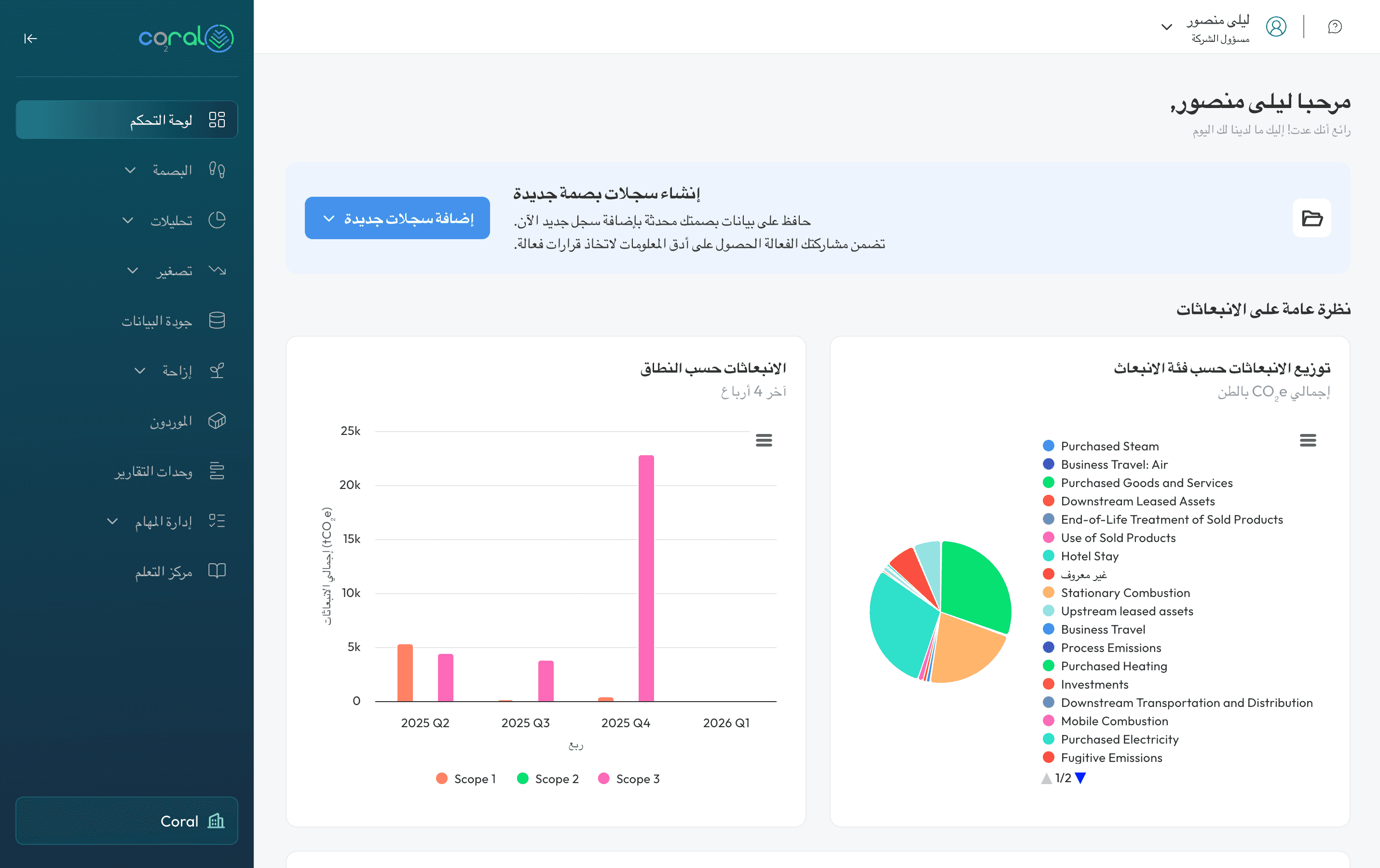Collapse the sidebar with the arrow icon
The image size is (1380, 868).
coord(30,39)
